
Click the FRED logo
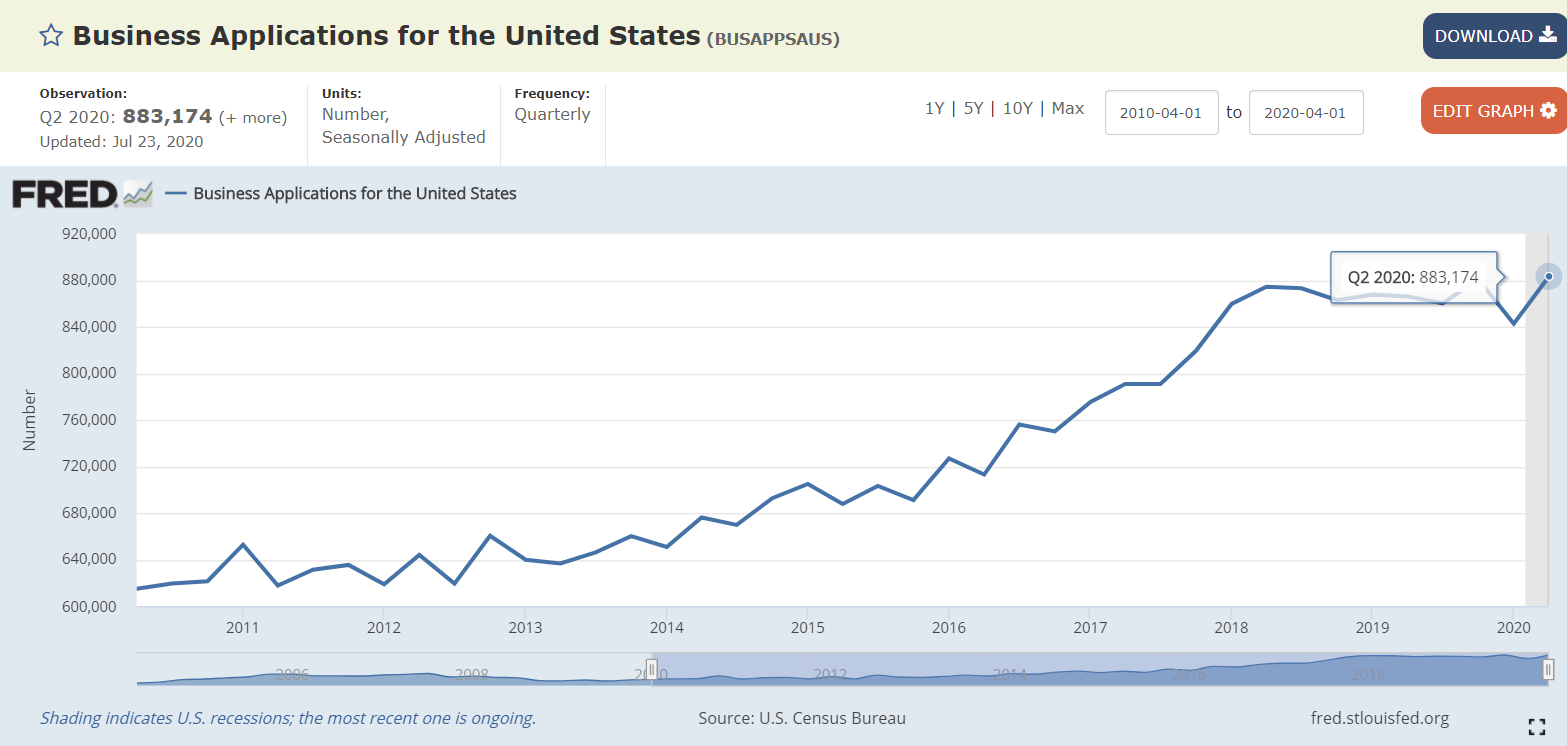[x=82, y=193]
